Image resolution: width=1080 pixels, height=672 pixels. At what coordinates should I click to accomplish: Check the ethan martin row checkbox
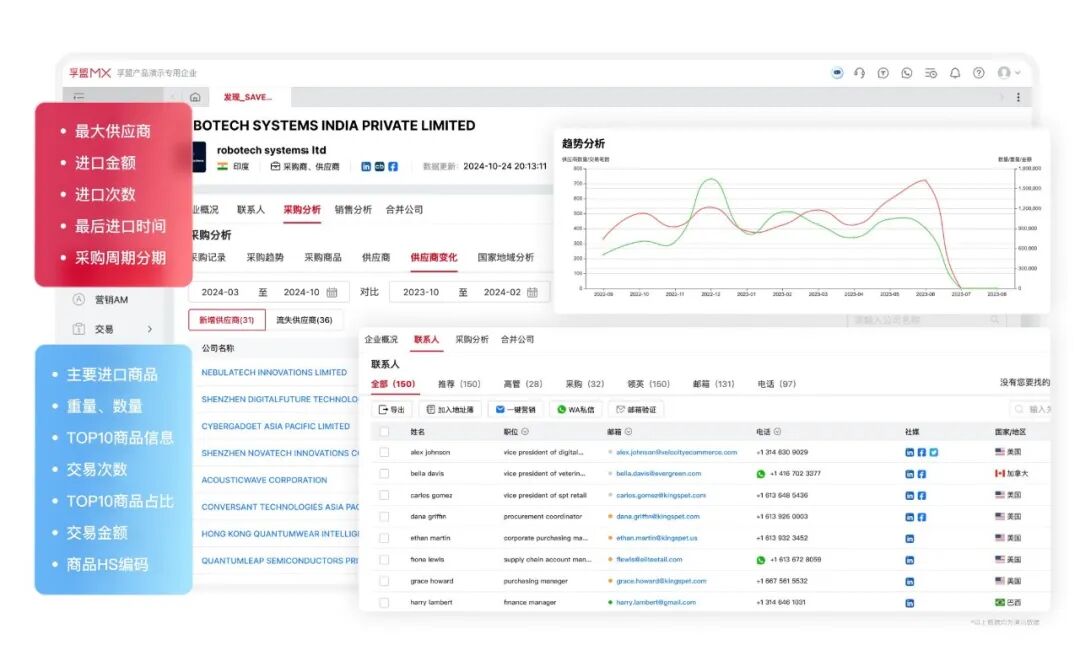[384, 538]
